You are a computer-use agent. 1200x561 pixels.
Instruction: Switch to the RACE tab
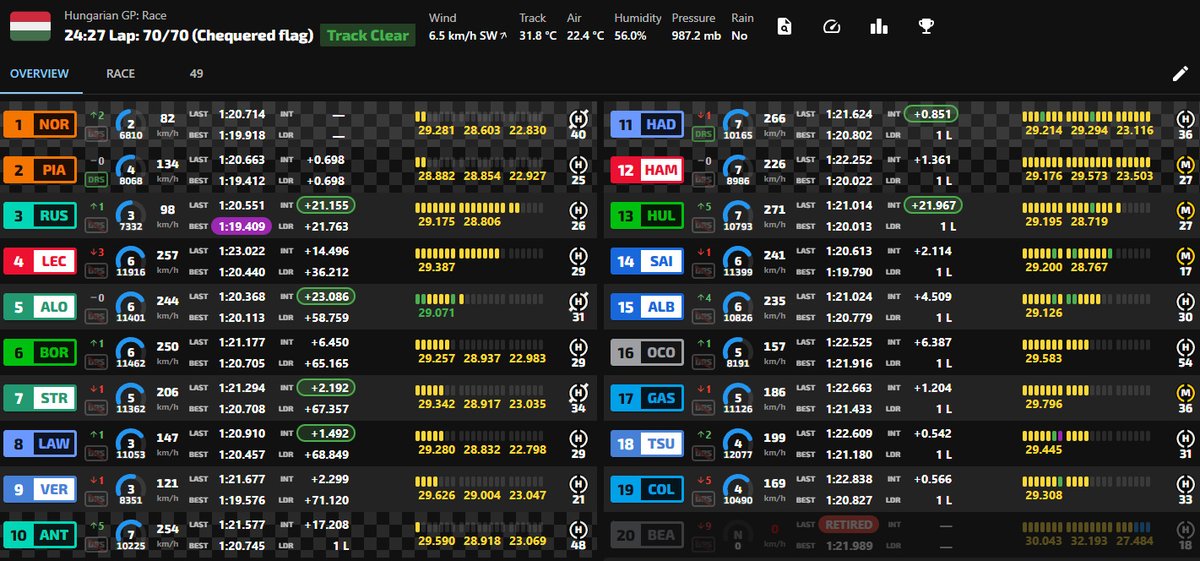click(x=121, y=74)
